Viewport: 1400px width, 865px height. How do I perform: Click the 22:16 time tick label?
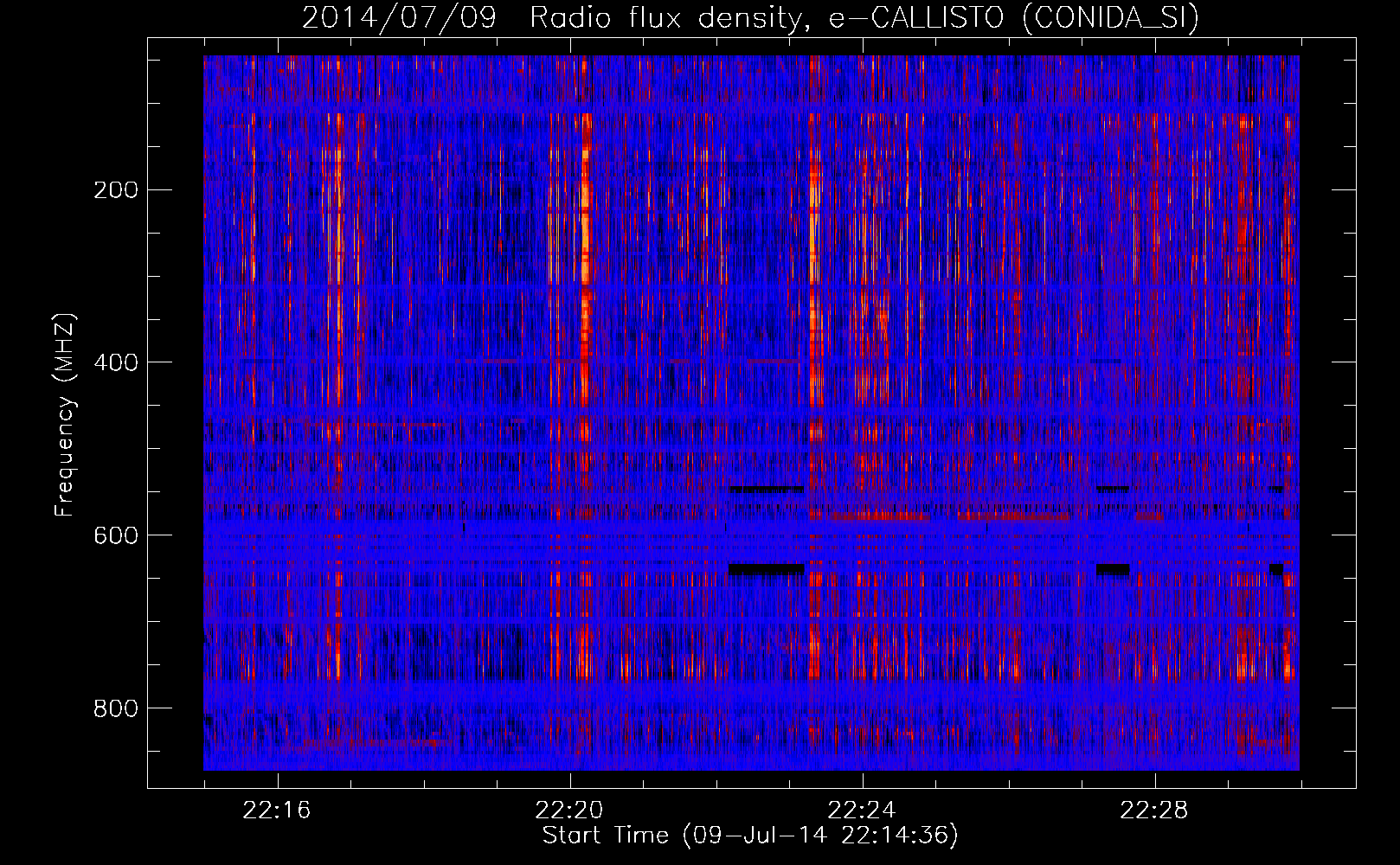pos(277,811)
